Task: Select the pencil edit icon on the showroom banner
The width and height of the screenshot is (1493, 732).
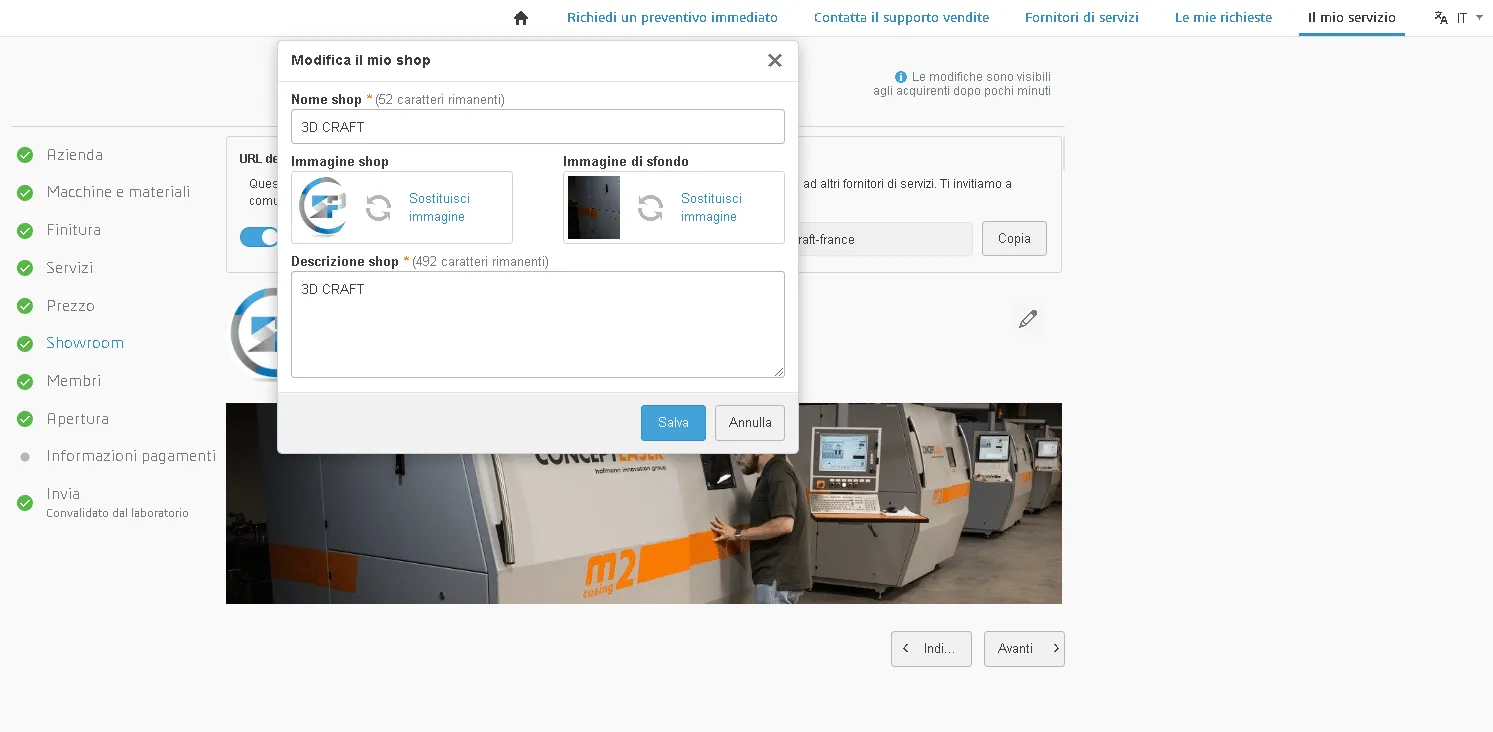Action: (x=1027, y=318)
